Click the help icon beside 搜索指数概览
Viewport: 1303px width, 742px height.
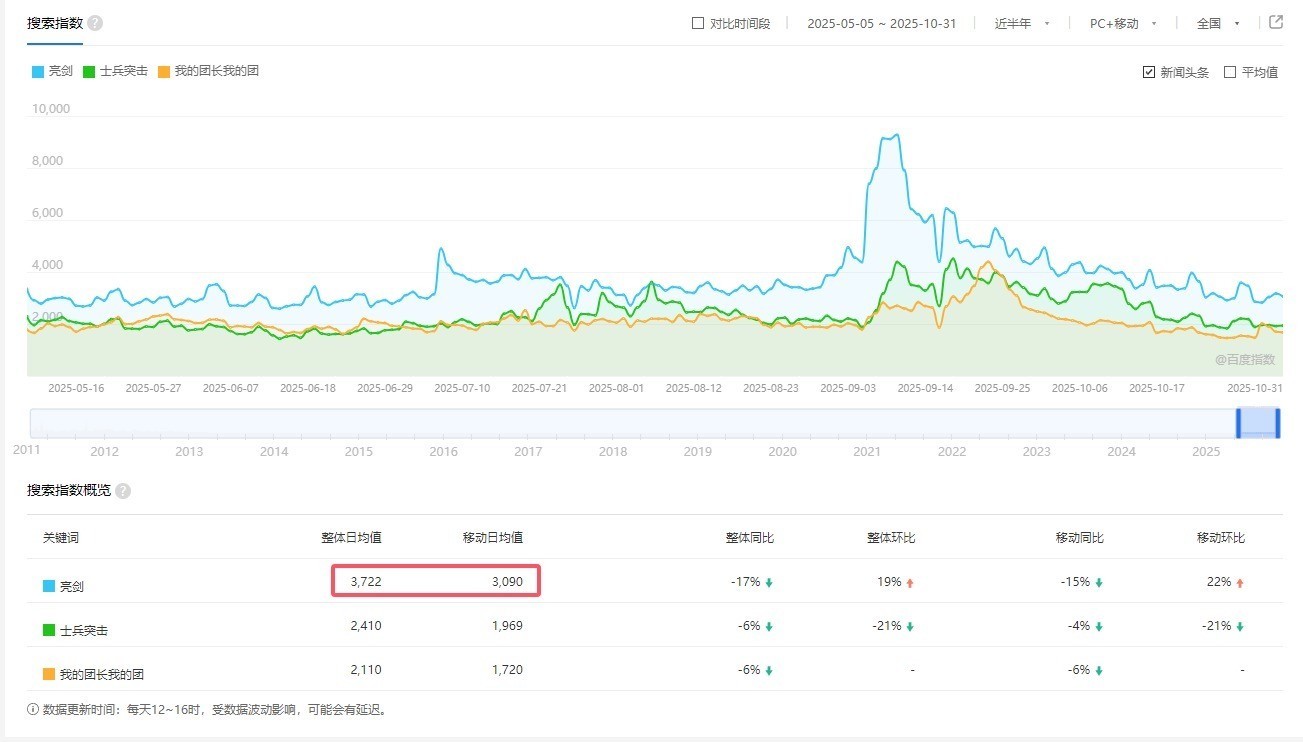(123, 491)
